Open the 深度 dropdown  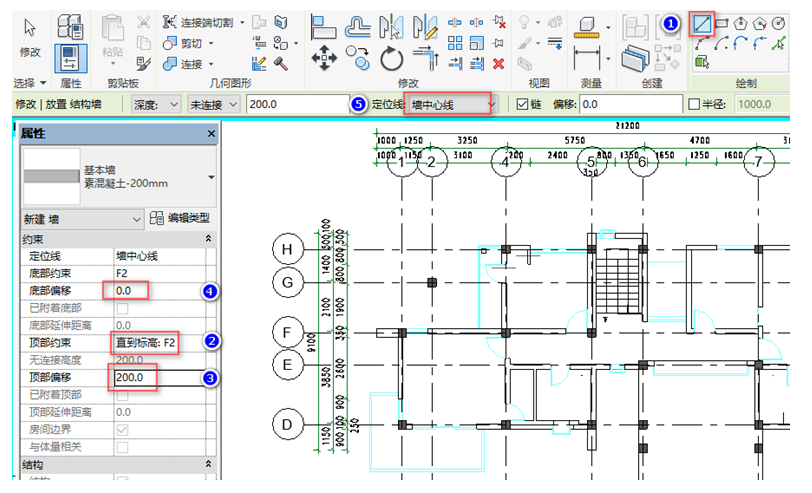(x=156, y=105)
